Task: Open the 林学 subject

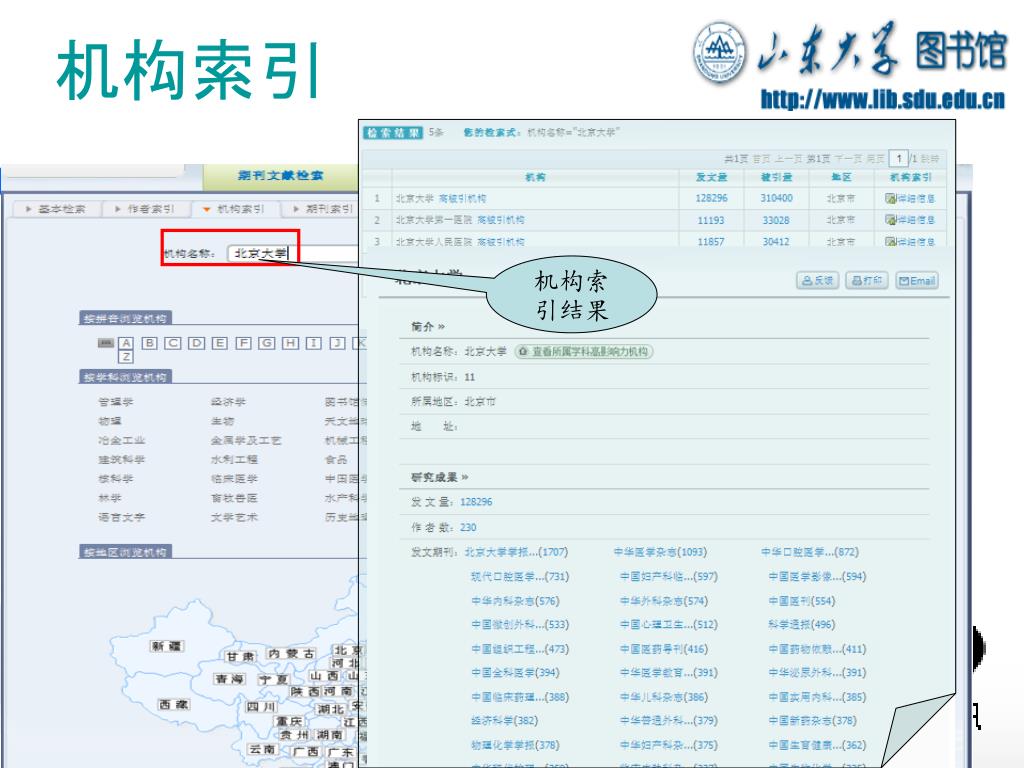Action: click(x=110, y=498)
